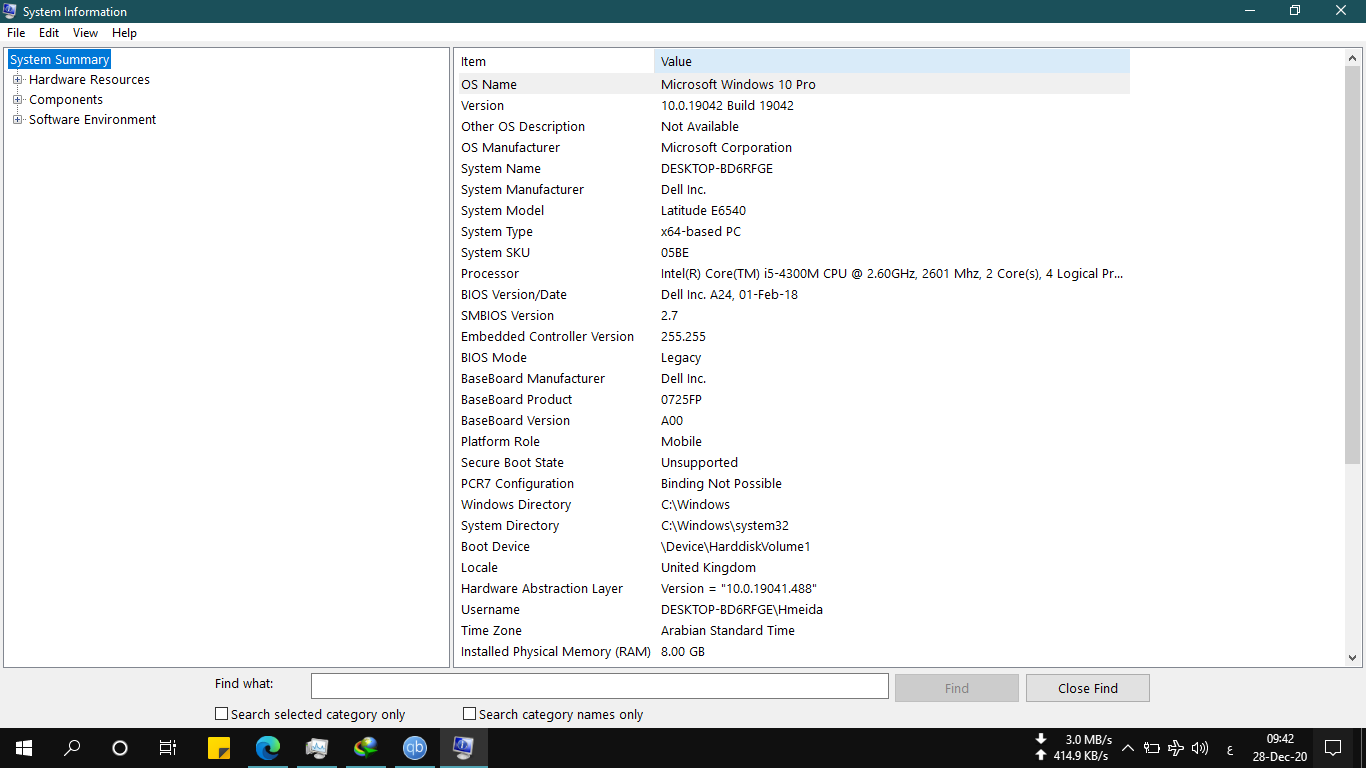Enable Search selected category only
The width and height of the screenshot is (1366, 768).
222,714
